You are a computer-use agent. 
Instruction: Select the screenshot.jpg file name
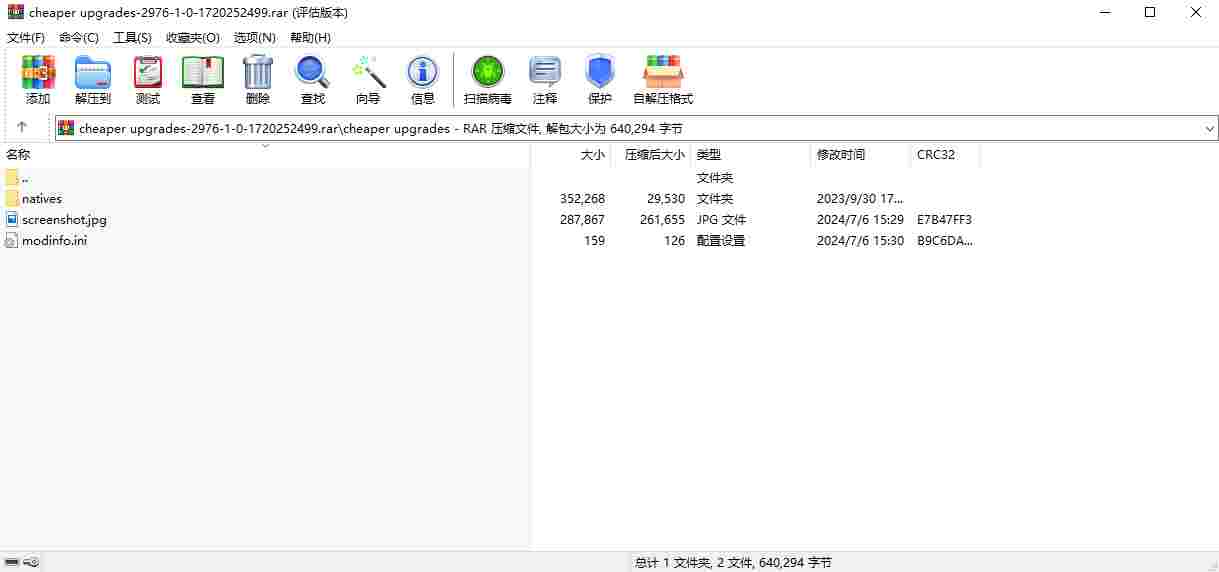pyautogui.click(x=64, y=219)
